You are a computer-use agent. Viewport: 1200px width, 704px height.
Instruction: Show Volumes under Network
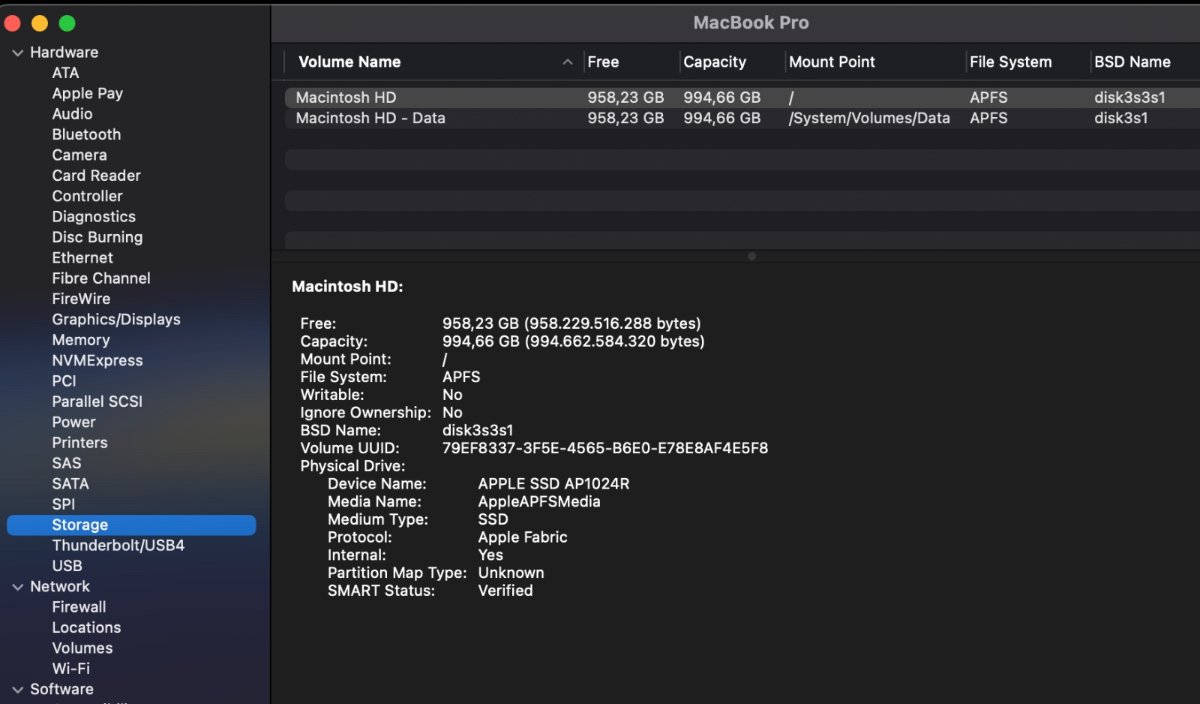click(82, 648)
